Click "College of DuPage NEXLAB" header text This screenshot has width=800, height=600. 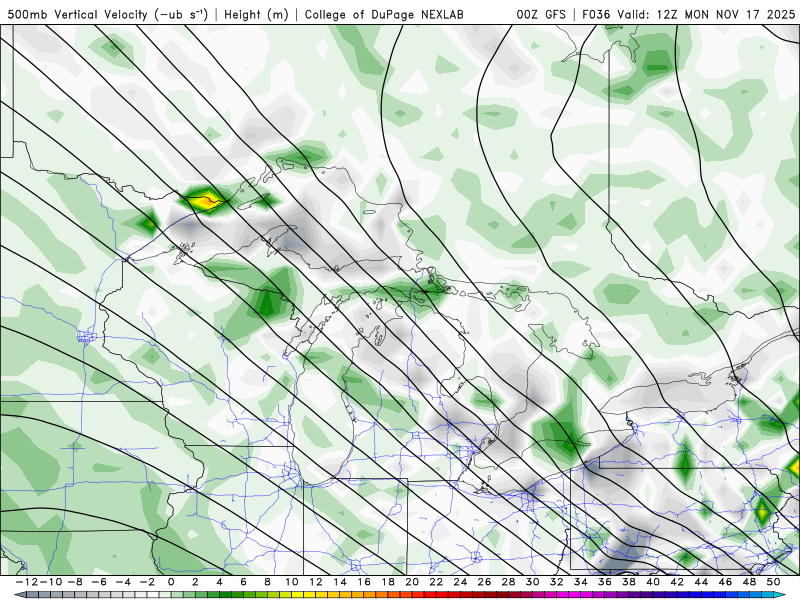384,14
